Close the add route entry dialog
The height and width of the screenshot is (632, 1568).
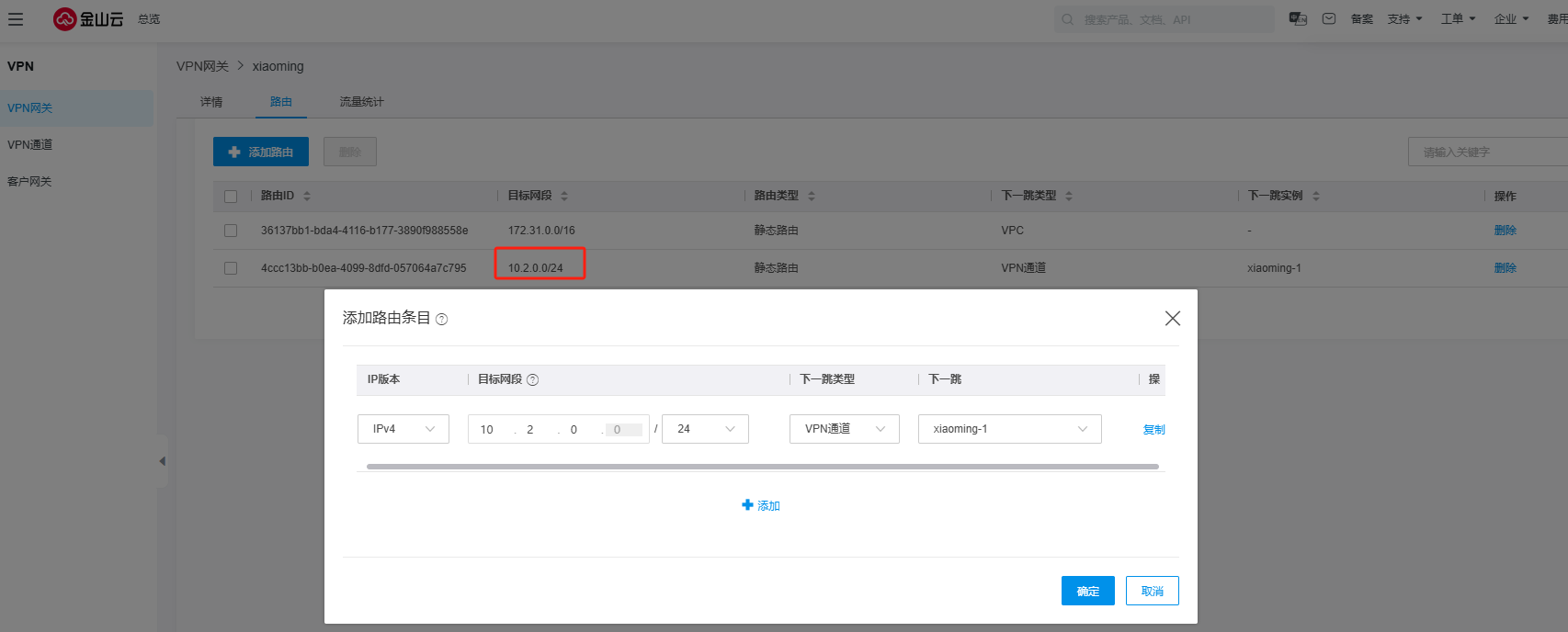1172,319
